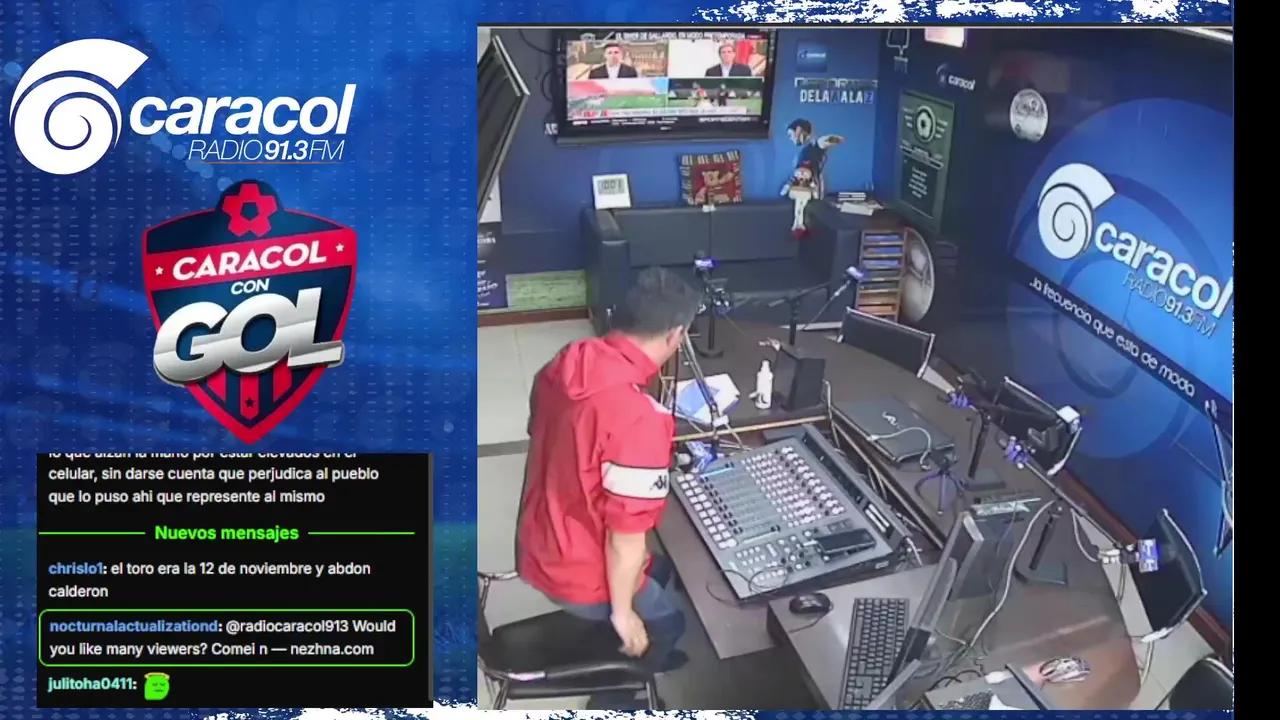Click the chat username chrislo1
Viewport: 1280px width, 720px height.
[74, 568]
